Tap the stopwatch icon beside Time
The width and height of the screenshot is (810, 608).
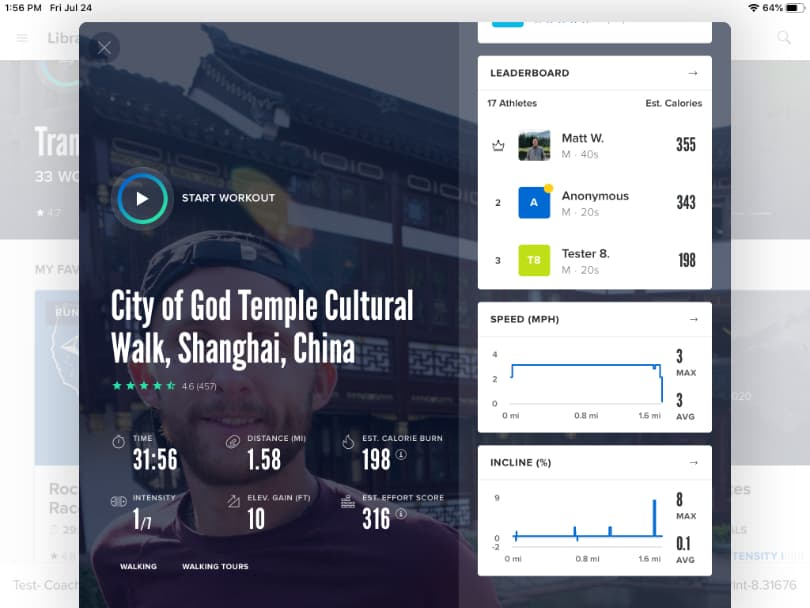click(118, 439)
